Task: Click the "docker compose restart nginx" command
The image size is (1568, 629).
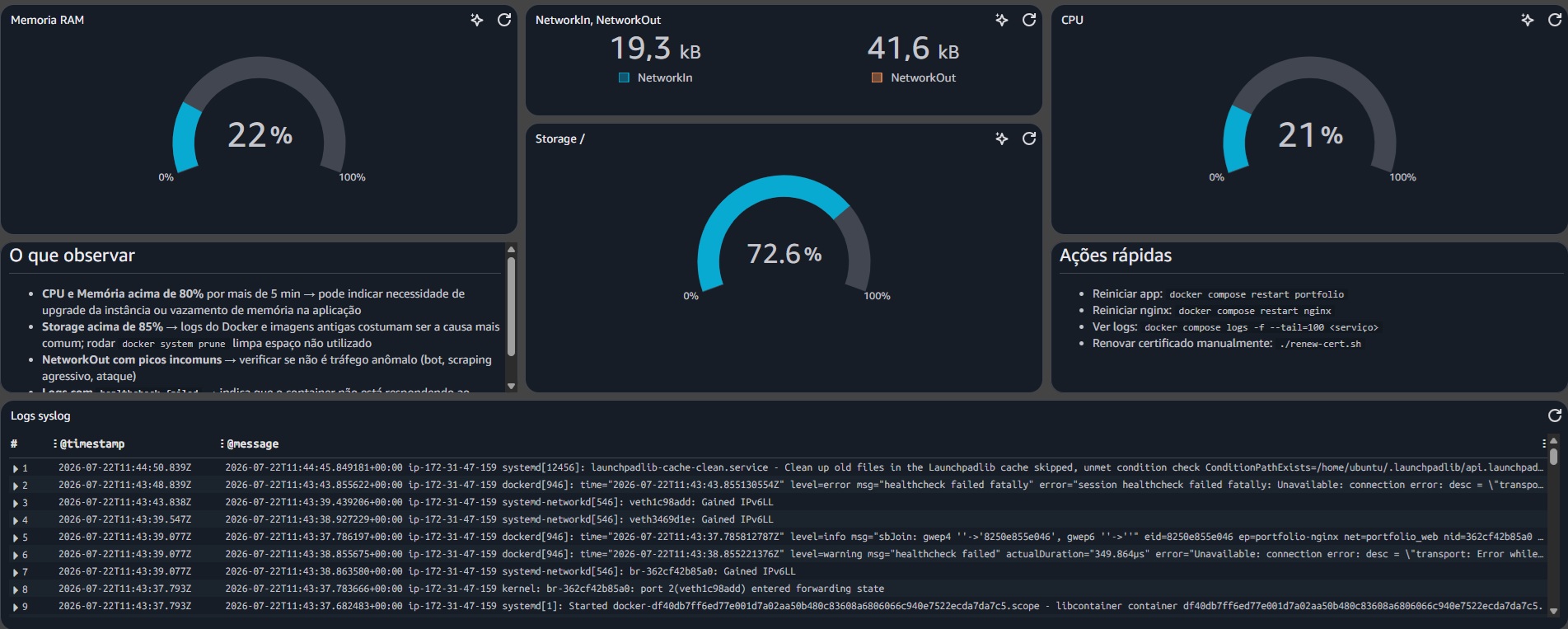Action: [x=1255, y=311]
